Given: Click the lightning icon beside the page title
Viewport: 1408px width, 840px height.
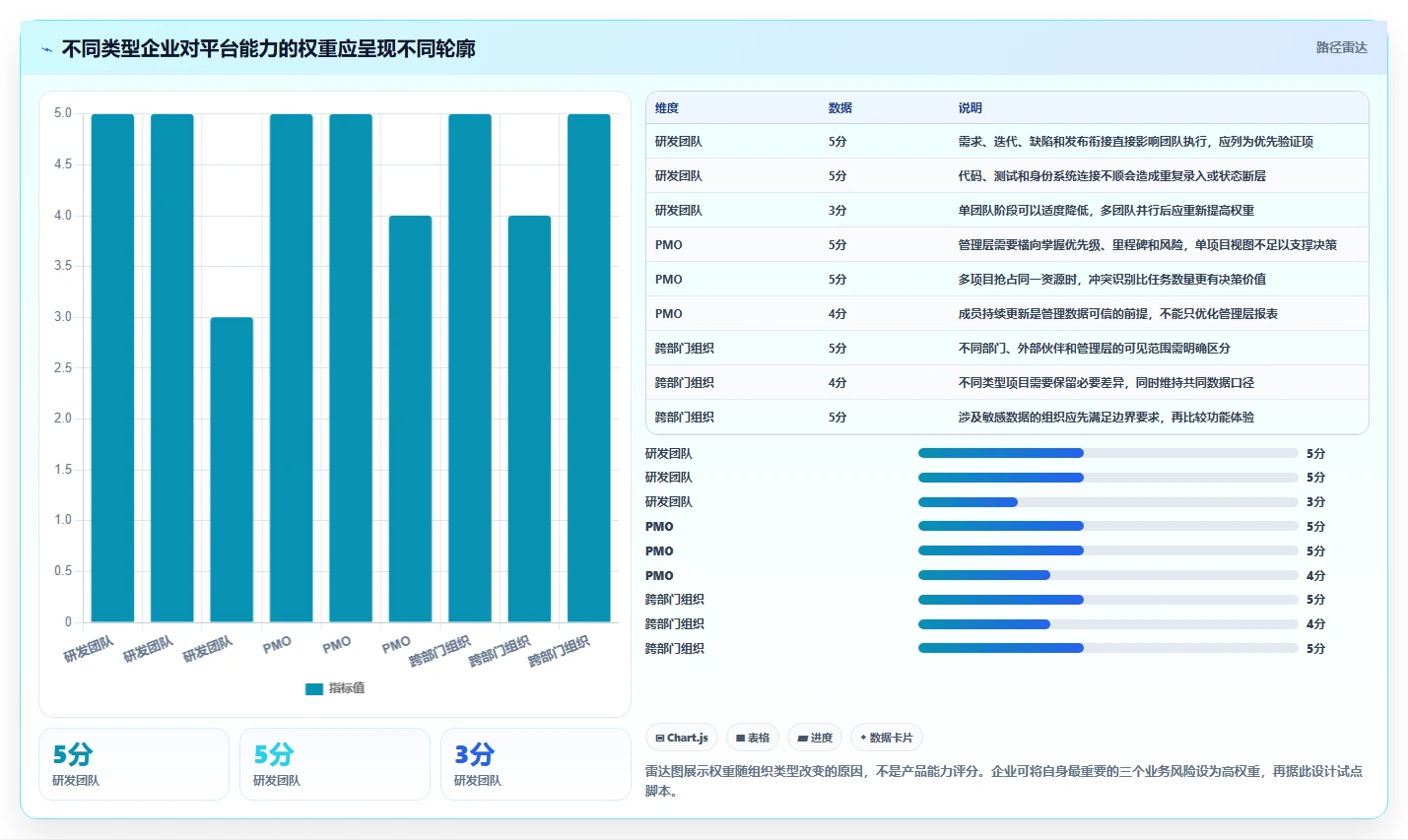Looking at the screenshot, I should (x=46, y=49).
